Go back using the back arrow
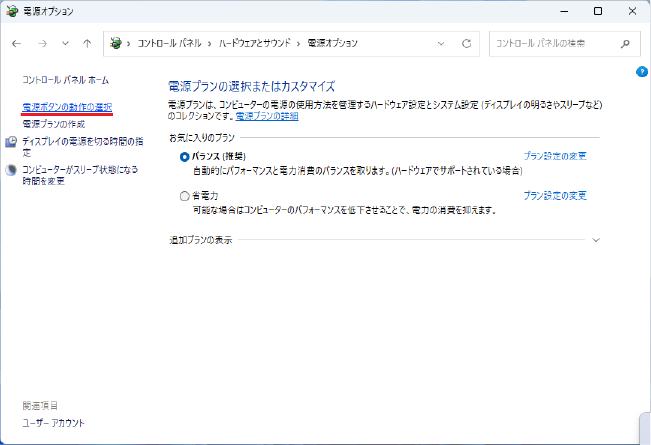The width and height of the screenshot is (651, 445). pos(16,44)
